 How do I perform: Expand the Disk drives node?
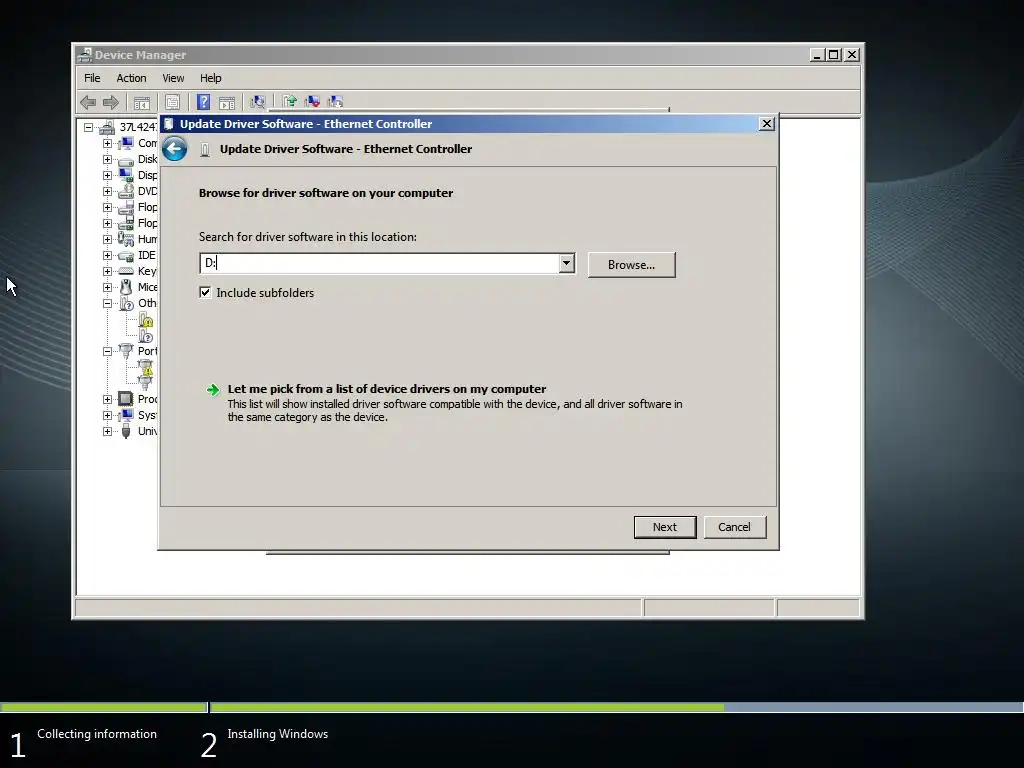click(107, 159)
